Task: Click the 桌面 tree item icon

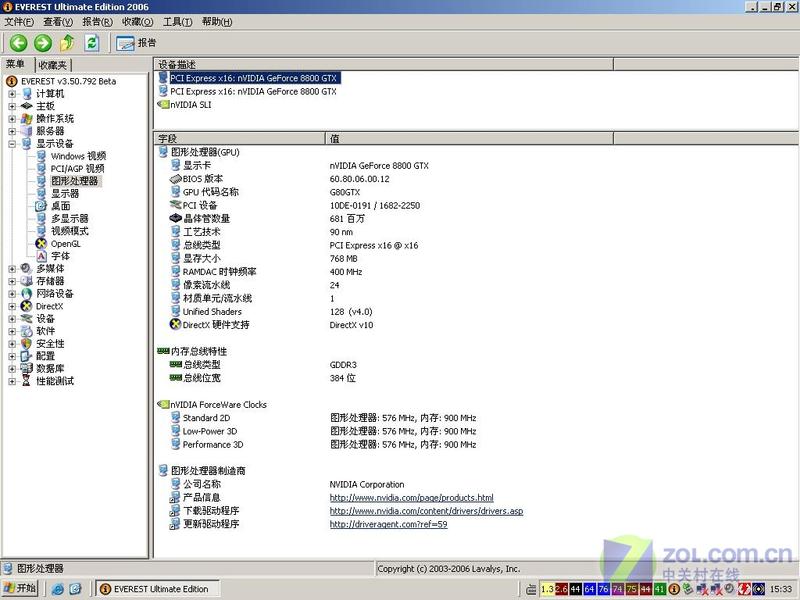Action: [x=41, y=206]
